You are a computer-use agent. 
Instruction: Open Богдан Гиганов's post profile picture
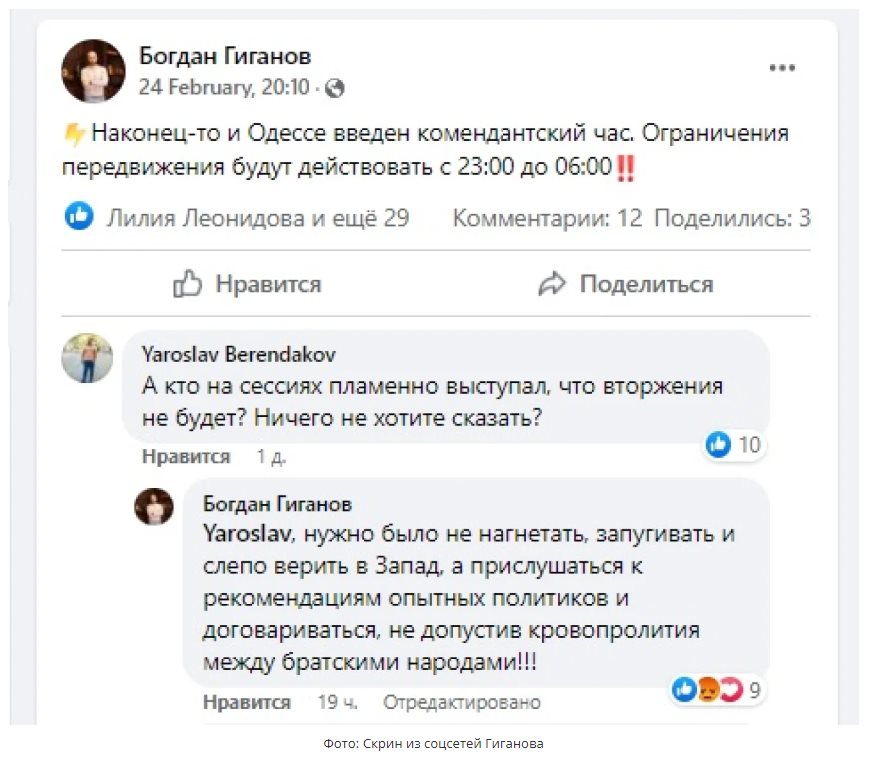pos(93,71)
